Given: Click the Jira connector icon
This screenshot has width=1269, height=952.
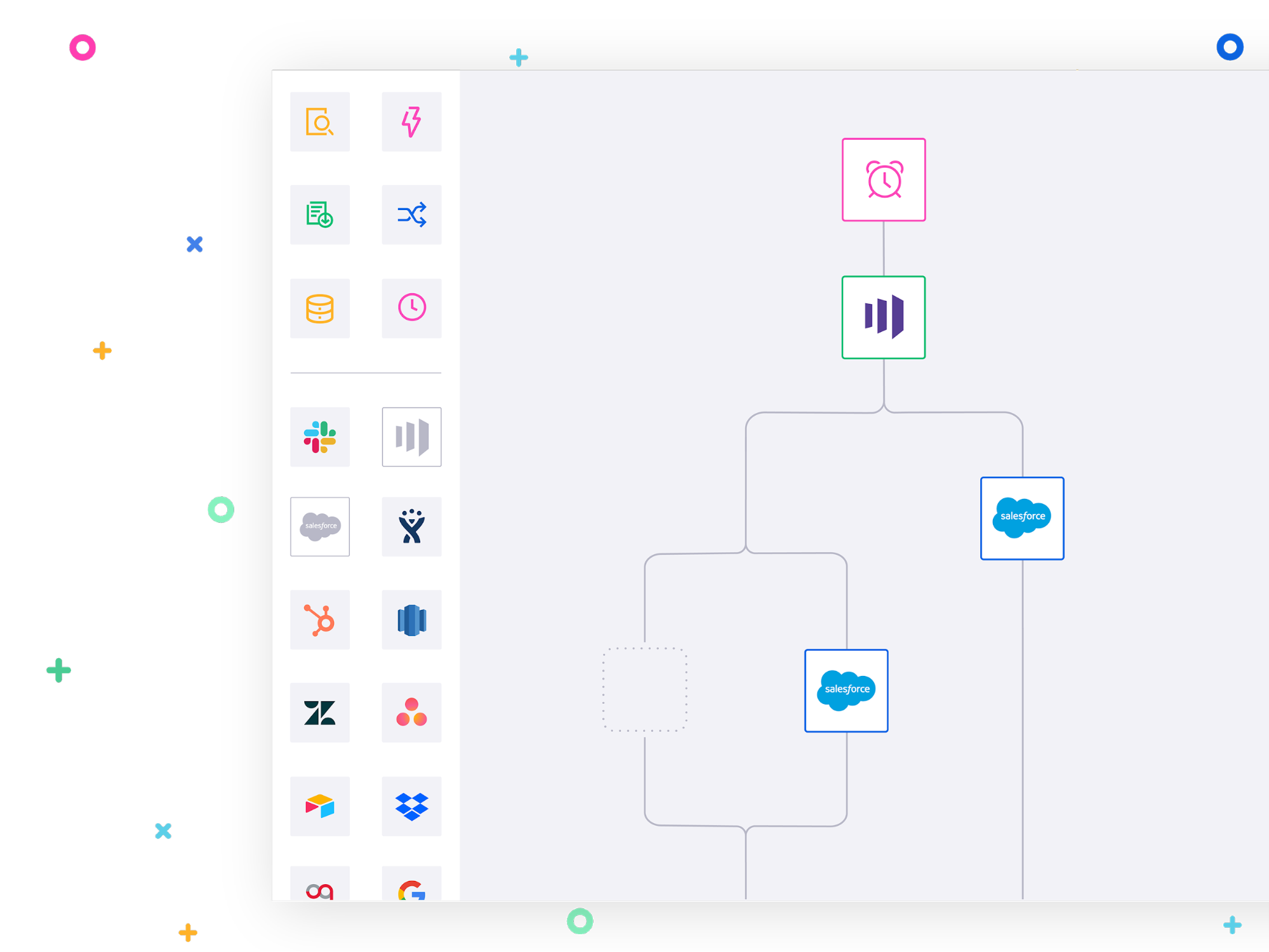Looking at the screenshot, I should 411,527.
